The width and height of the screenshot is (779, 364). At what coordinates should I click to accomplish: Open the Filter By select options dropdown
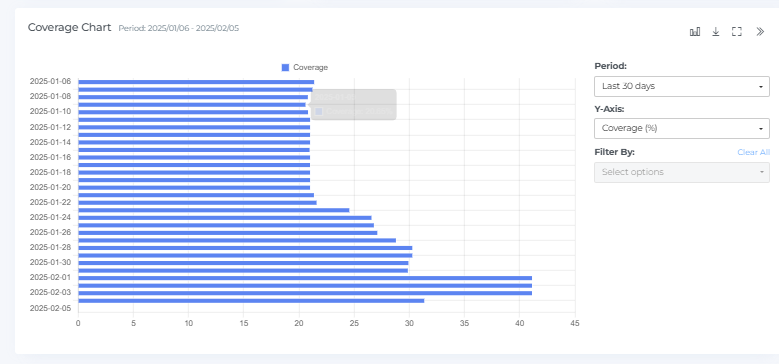click(682, 172)
